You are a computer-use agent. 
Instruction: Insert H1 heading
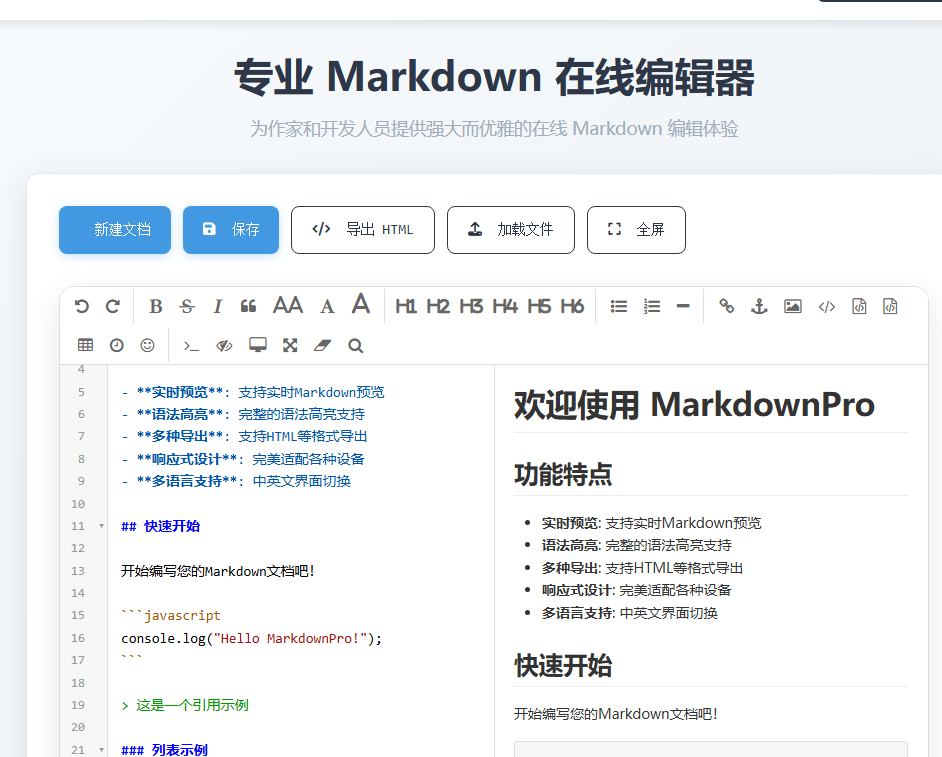point(406,306)
